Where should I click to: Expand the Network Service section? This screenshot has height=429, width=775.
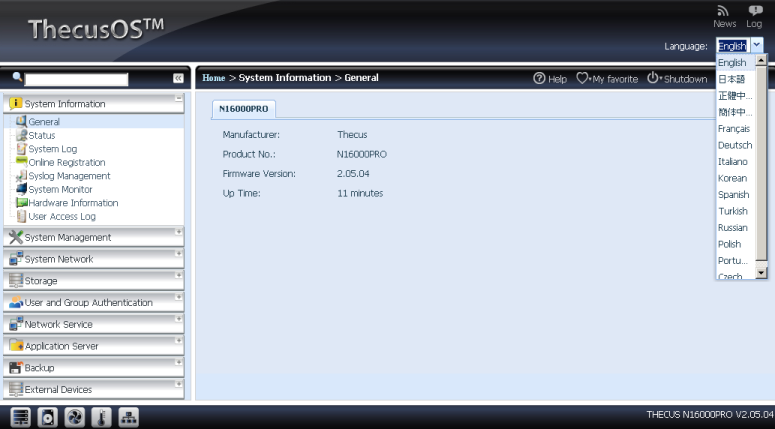pyautogui.click(x=178, y=318)
